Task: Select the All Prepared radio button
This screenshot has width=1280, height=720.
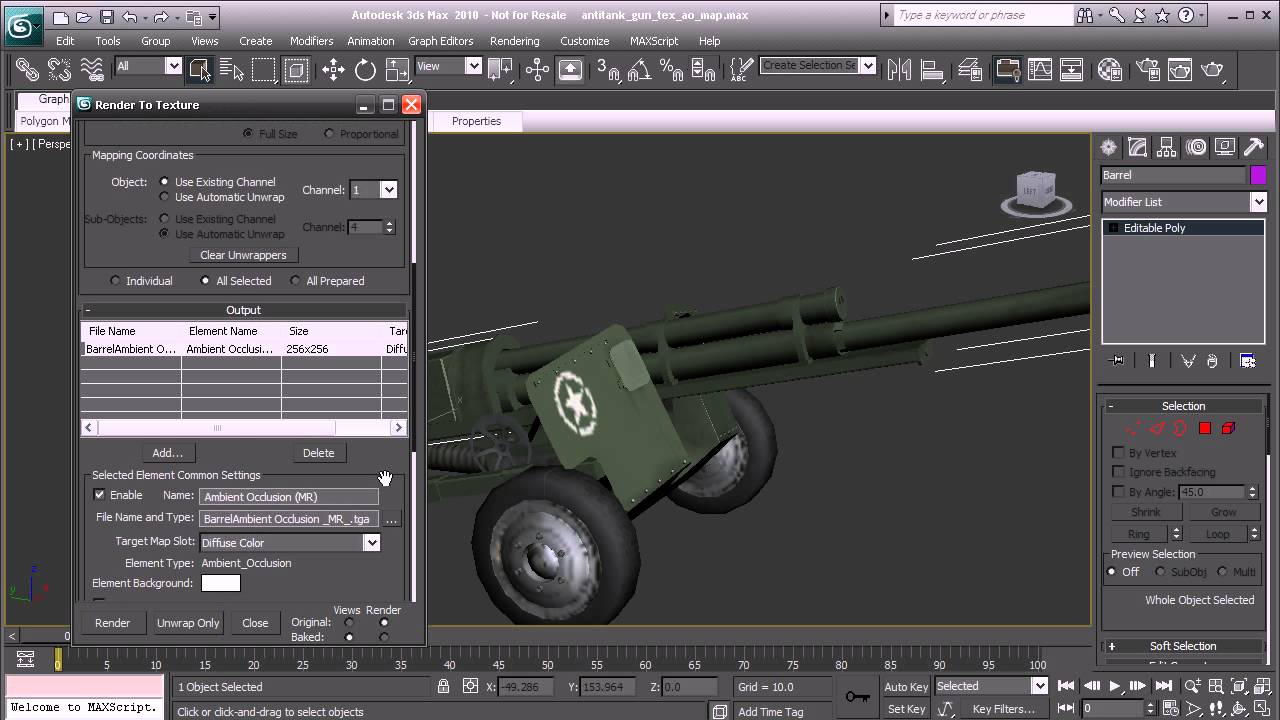Action: (295, 281)
